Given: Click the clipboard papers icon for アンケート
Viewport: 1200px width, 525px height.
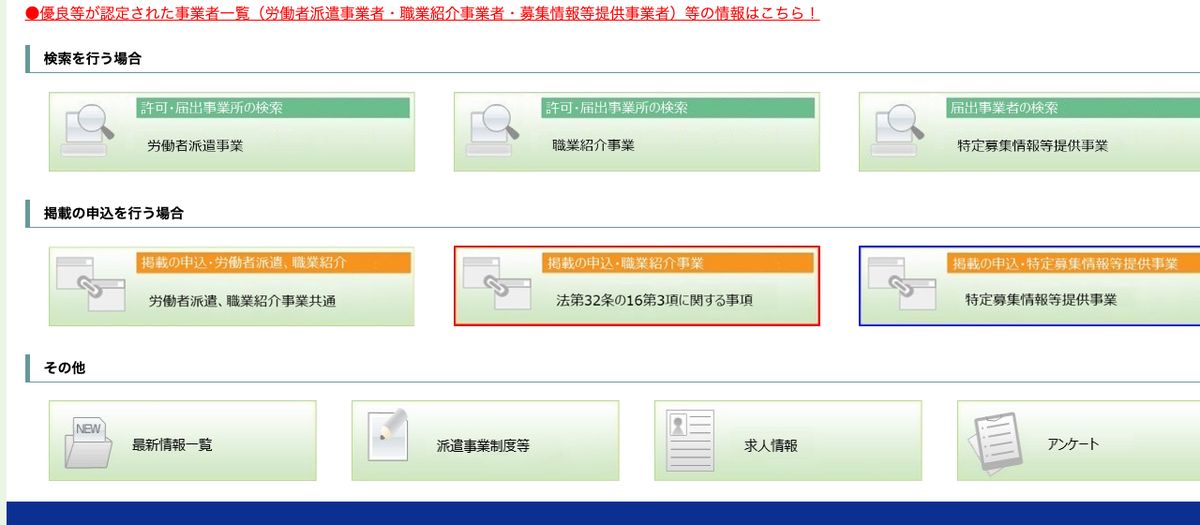Looking at the screenshot, I should click(996, 442).
